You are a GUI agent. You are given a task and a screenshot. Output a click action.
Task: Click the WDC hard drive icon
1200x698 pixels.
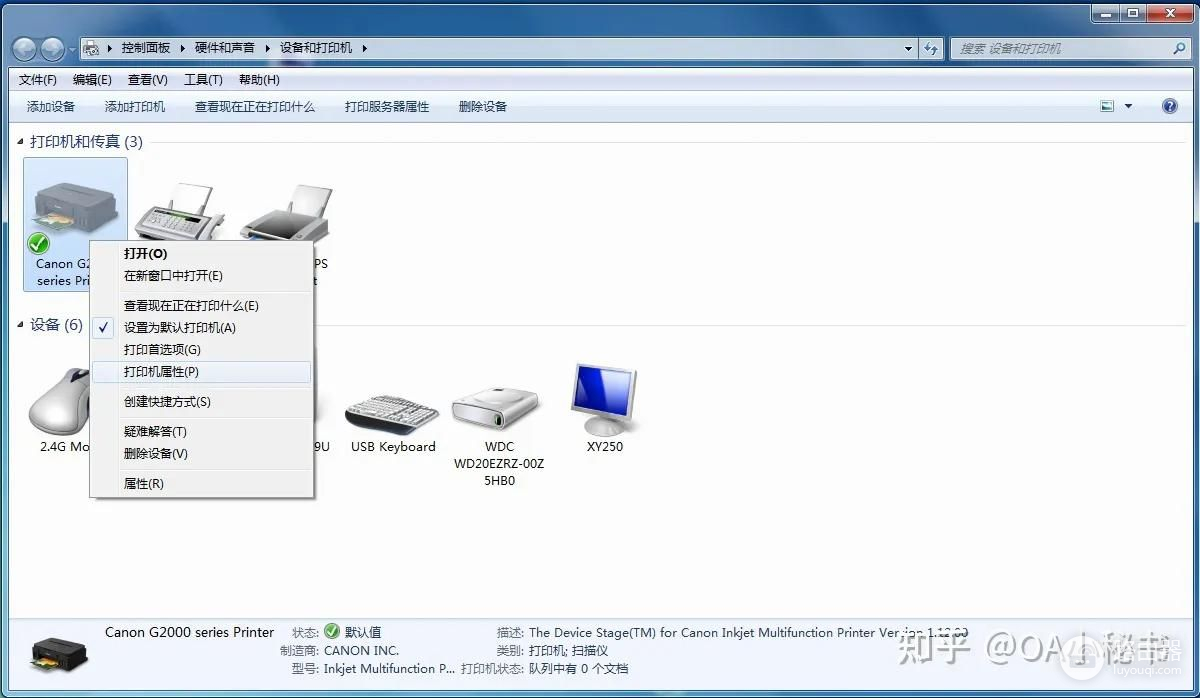click(x=498, y=405)
